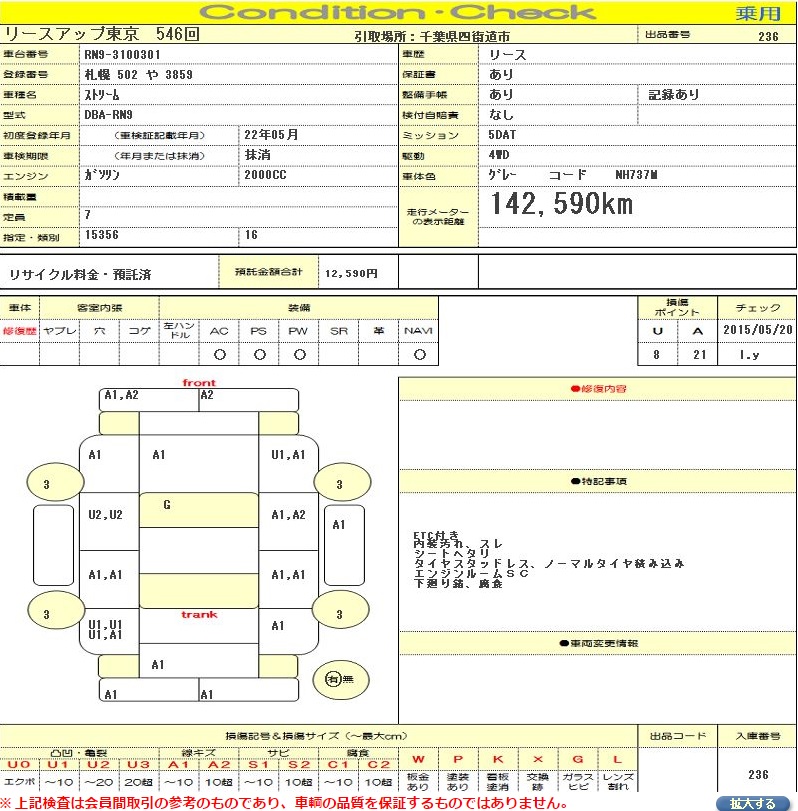Viewport: 798px width, 811px height.
Task: Click the windshield G damage marker
Action: pyautogui.click(x=166, y=506)
